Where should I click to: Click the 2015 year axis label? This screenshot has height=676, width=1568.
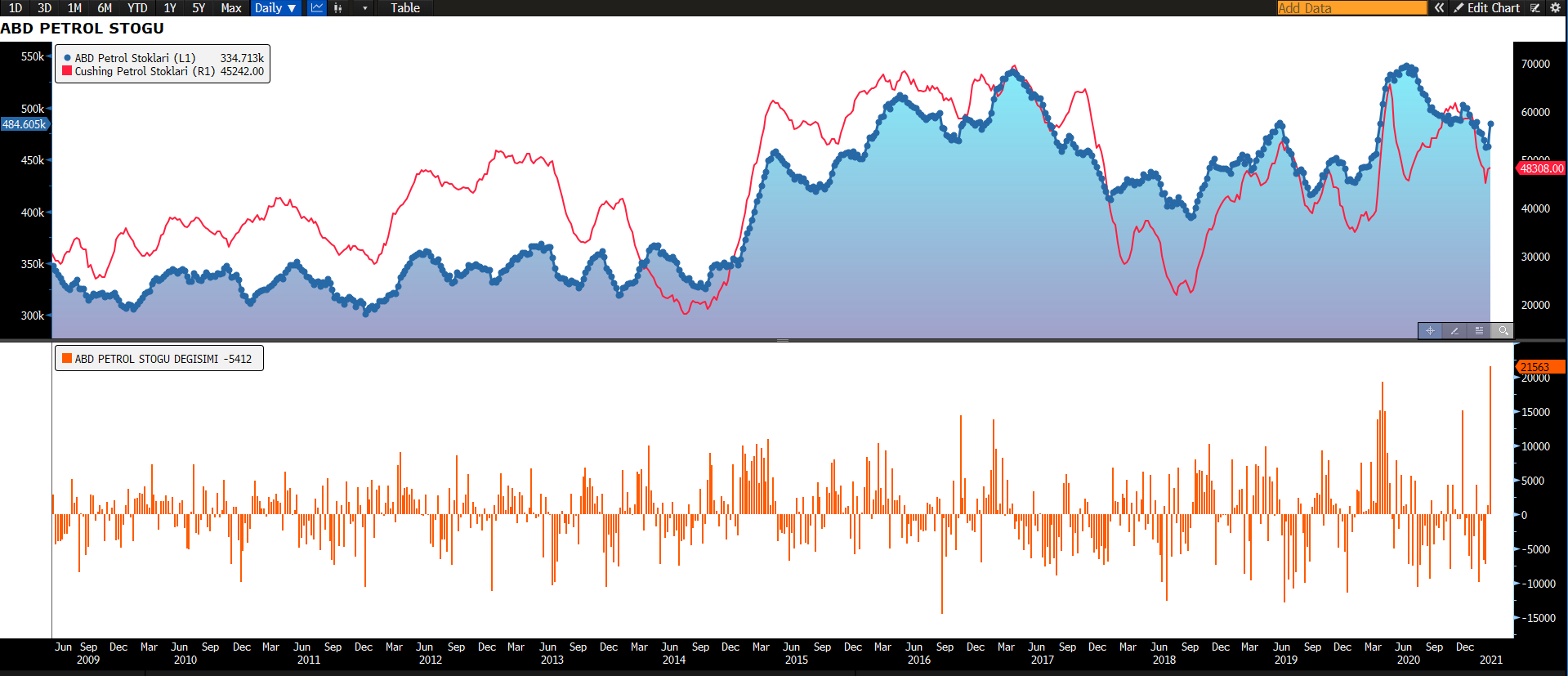(796, 660)
